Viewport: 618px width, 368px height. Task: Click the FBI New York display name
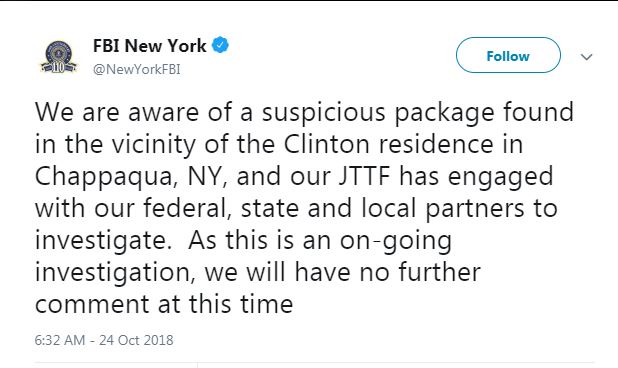click(x=149, y=46)
